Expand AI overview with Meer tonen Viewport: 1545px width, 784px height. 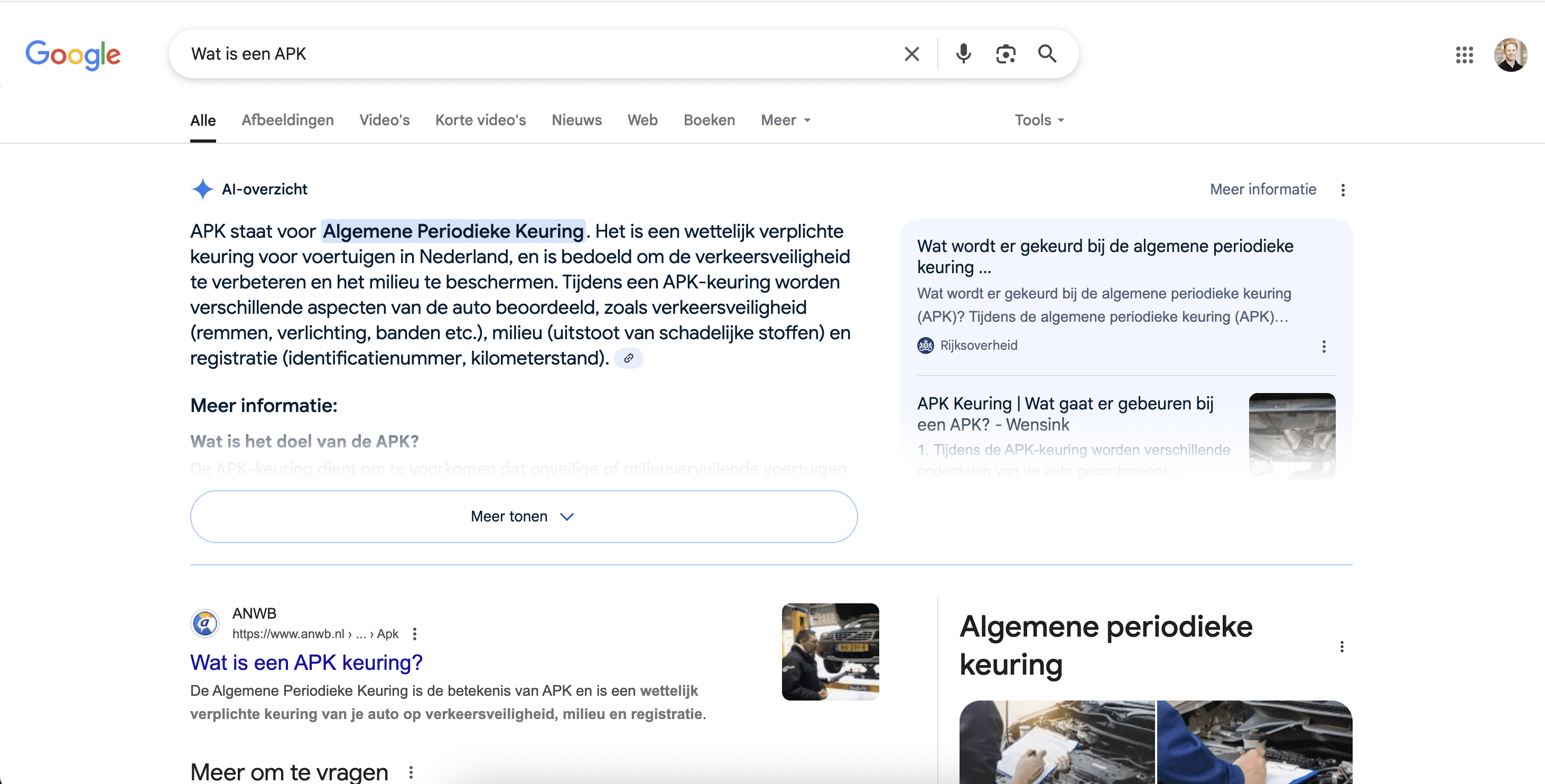[523, 517]
